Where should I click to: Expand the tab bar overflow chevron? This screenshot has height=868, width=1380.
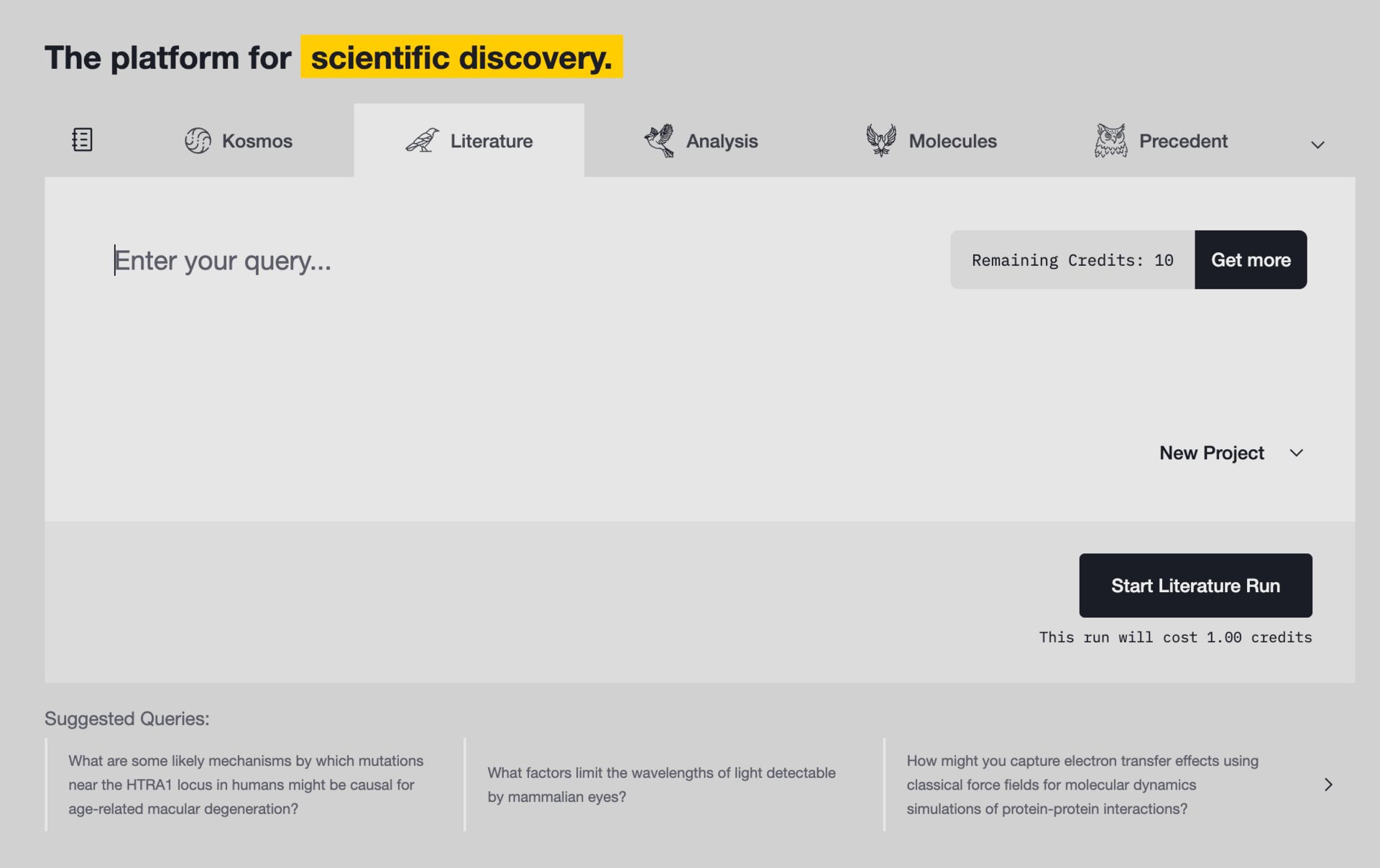1317,144
